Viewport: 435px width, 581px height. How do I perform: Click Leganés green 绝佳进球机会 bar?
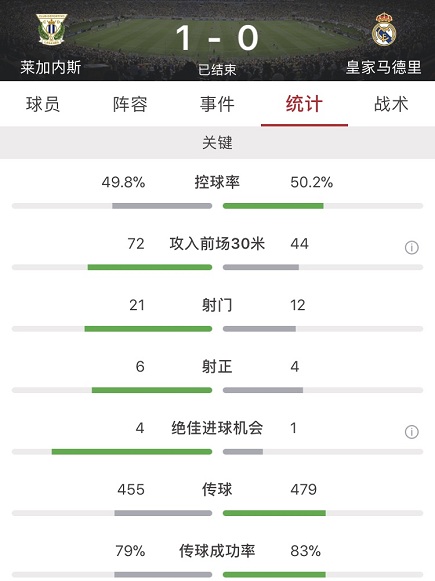point(132,452)
